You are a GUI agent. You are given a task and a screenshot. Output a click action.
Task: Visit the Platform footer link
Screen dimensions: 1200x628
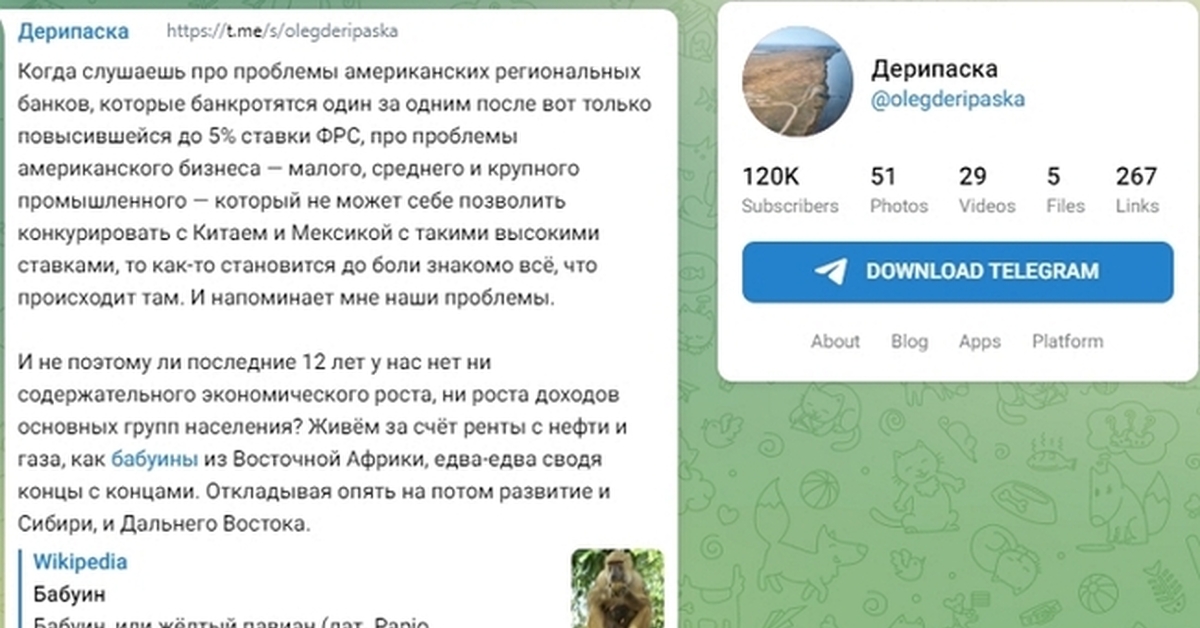point(1067,341)
